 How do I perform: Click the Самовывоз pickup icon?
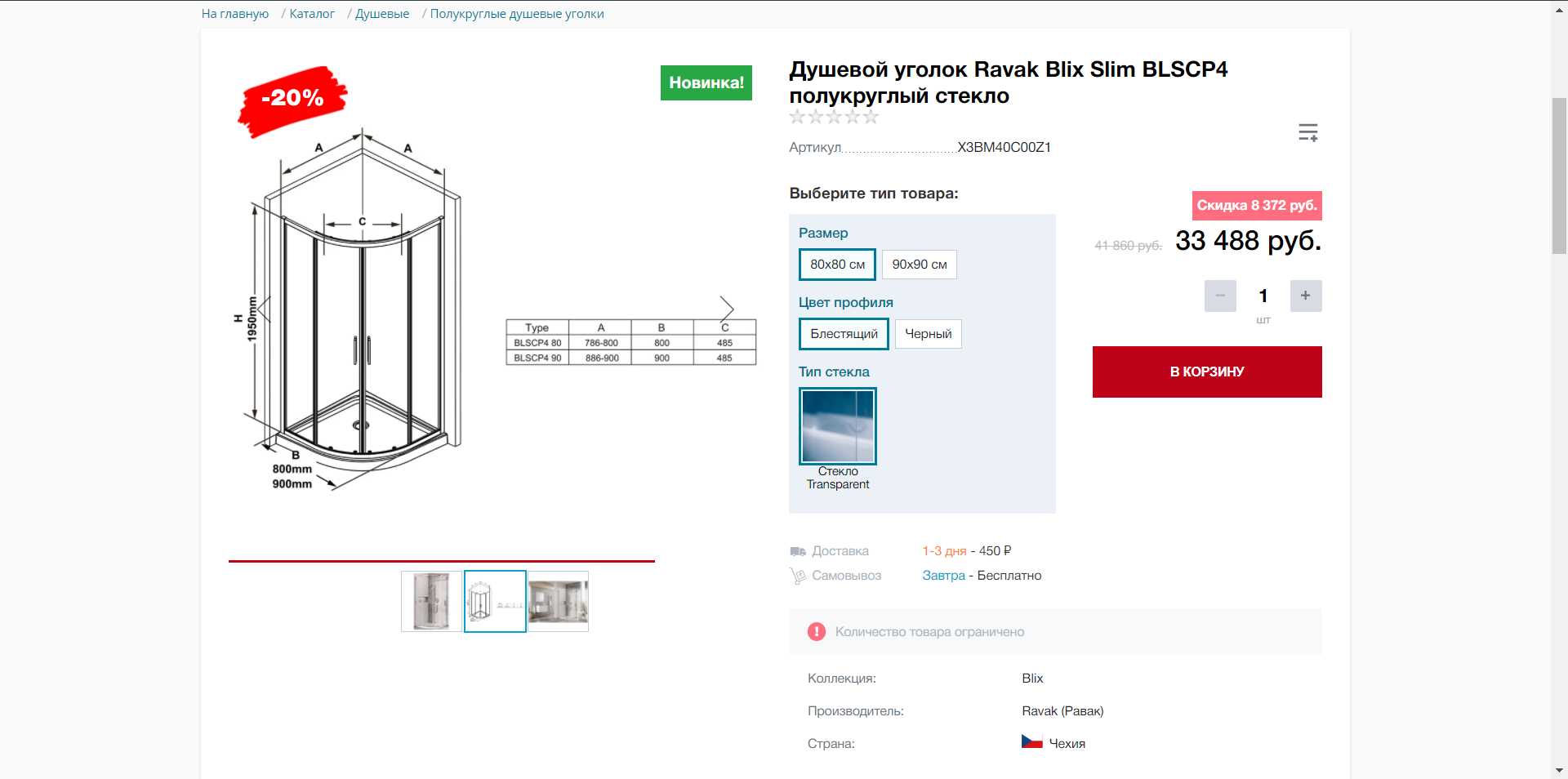[x=798, y=576]
